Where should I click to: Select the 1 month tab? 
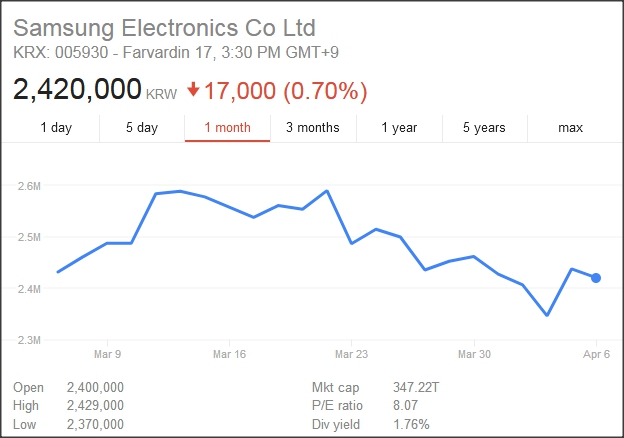tap(227, 127)
